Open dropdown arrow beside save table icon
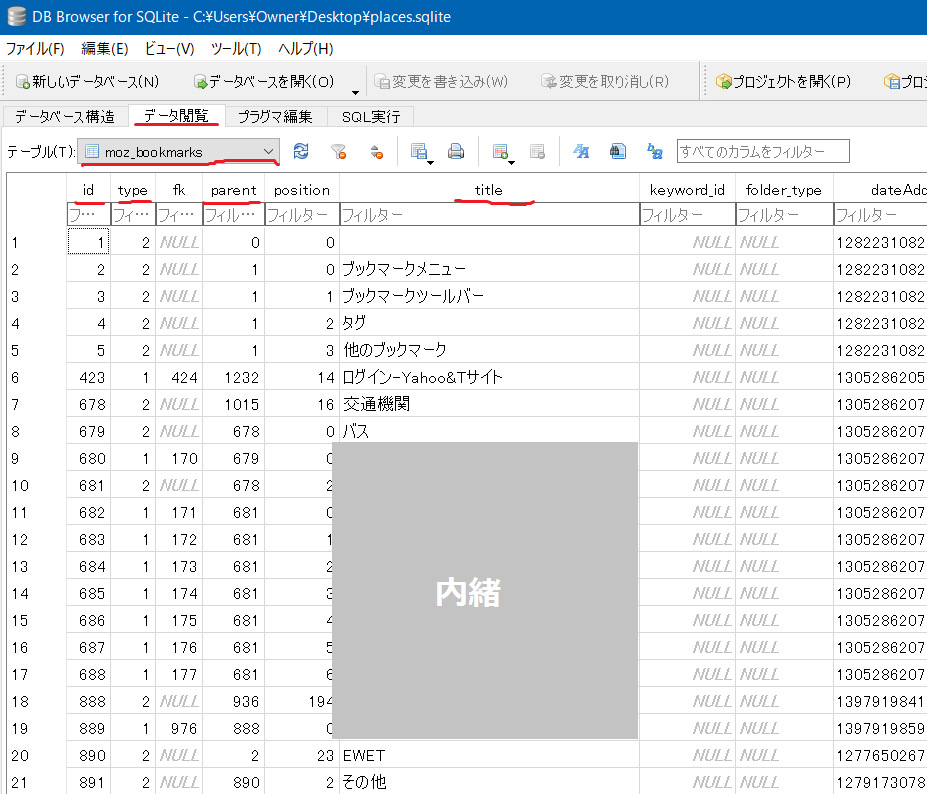This screenshot has width=927, height=794. coord(430,163)
